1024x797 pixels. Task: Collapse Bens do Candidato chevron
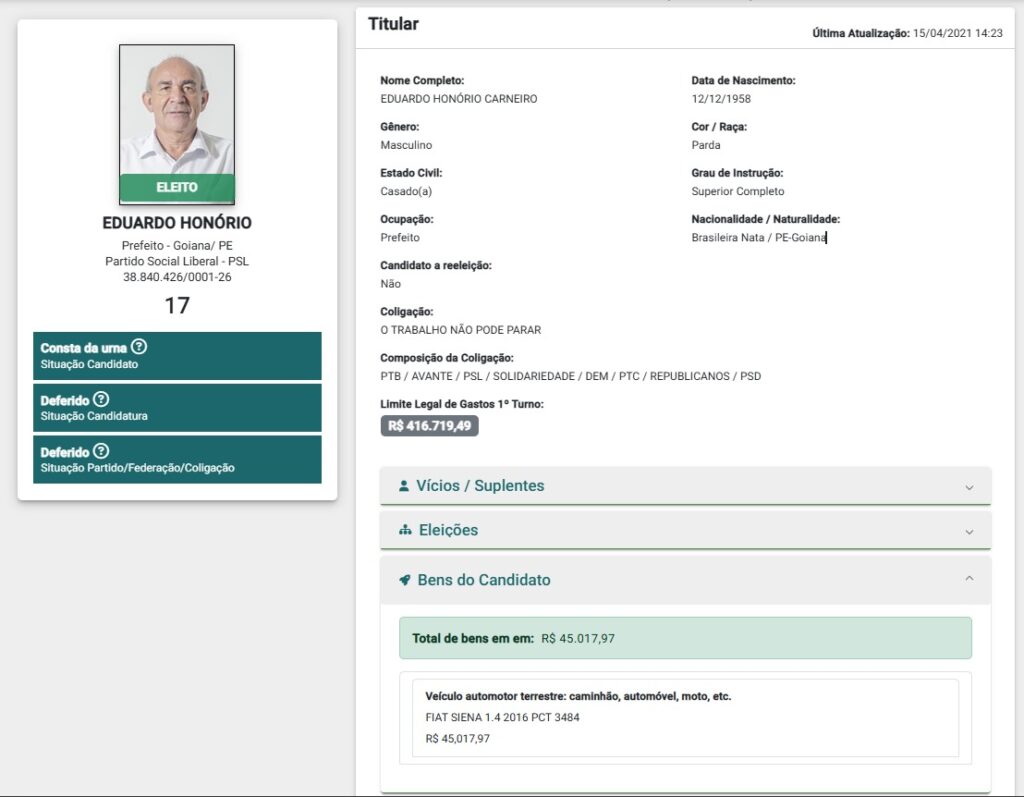[x=969, y=578]
